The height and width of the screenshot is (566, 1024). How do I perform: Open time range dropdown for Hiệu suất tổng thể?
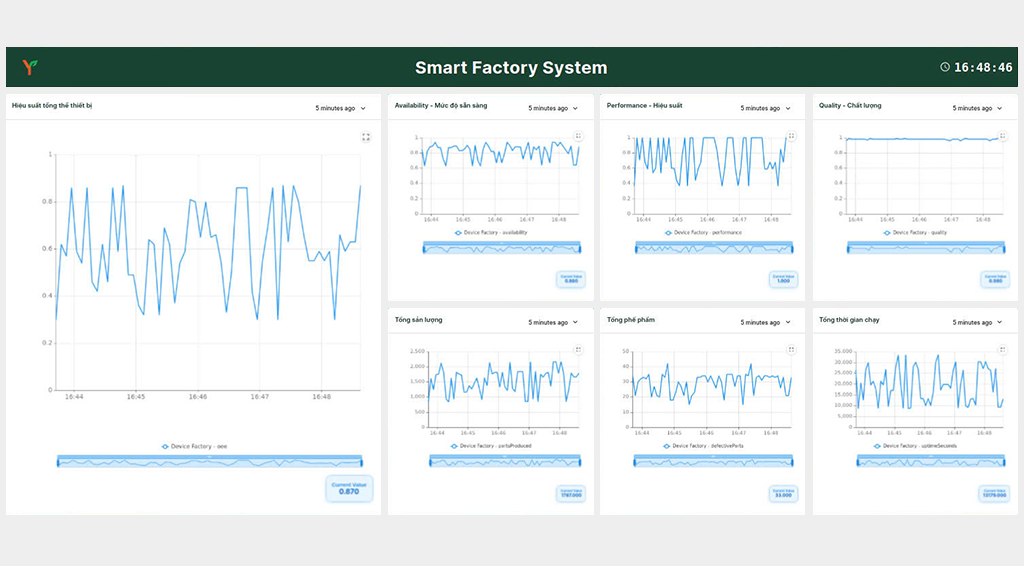point(341,108)
